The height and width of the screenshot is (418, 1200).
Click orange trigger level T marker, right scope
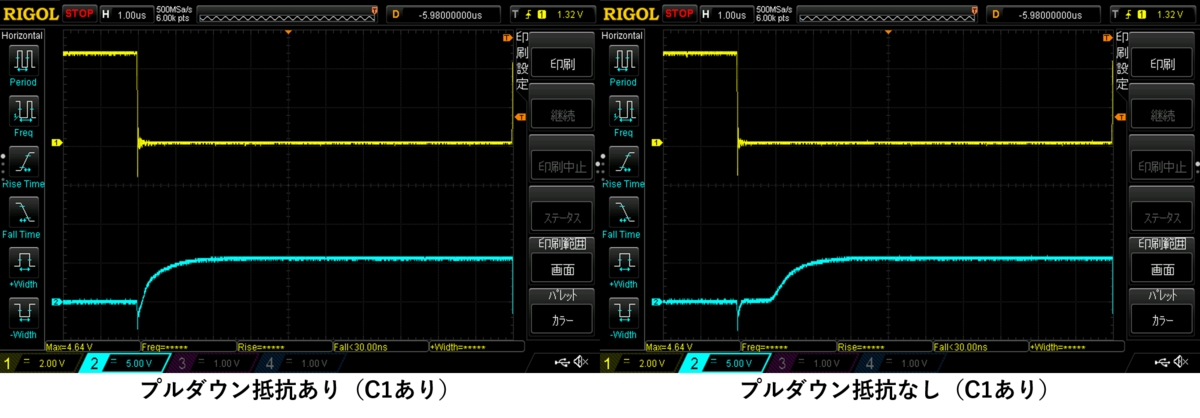coord(1119,119)
